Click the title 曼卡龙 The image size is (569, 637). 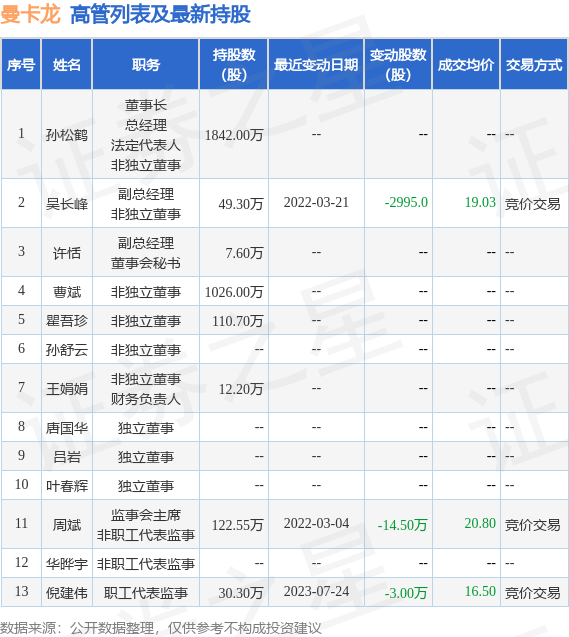coord(30,15)
